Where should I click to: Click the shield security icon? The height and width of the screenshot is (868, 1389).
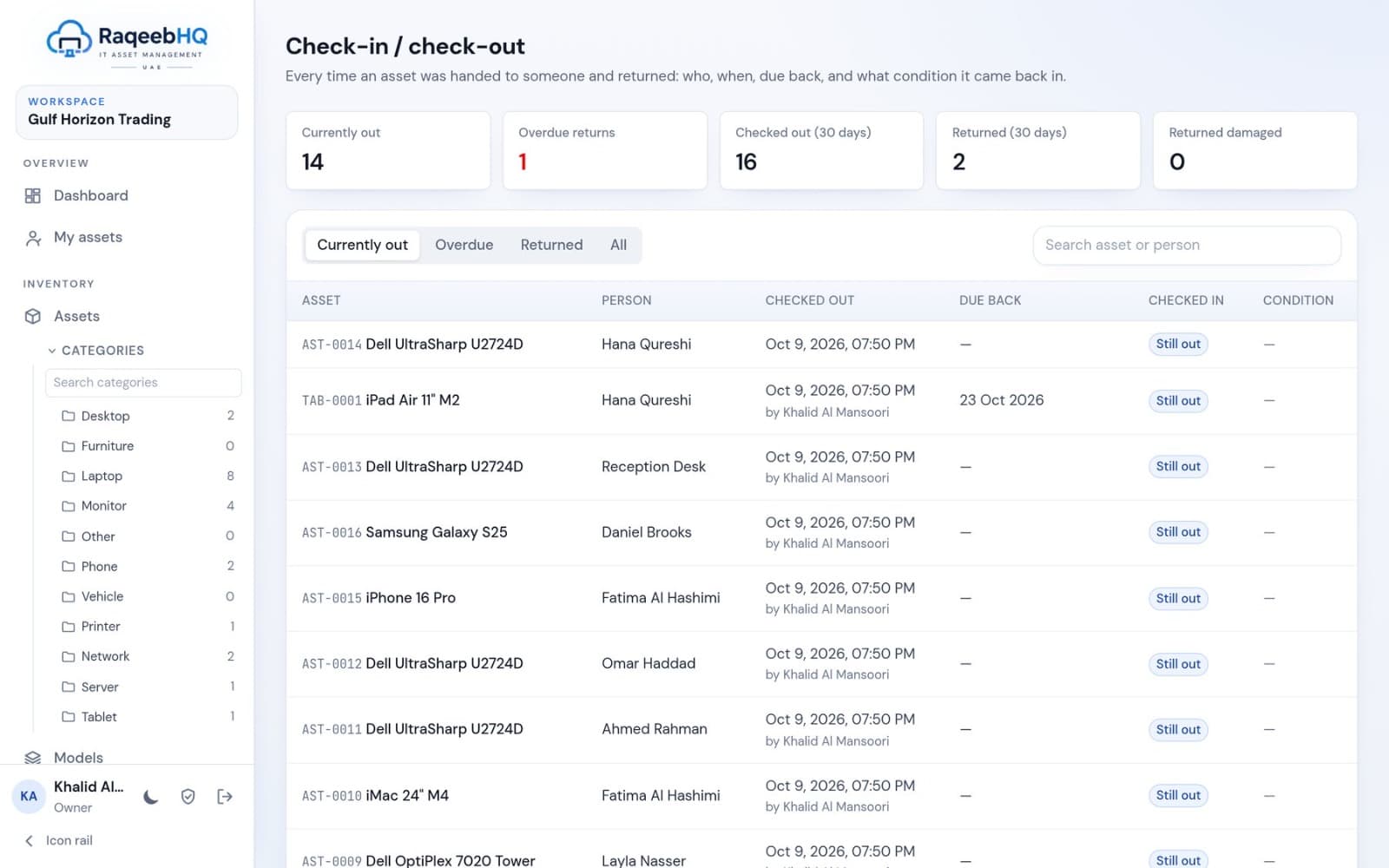pyautogui.click(x=188, y=797)
